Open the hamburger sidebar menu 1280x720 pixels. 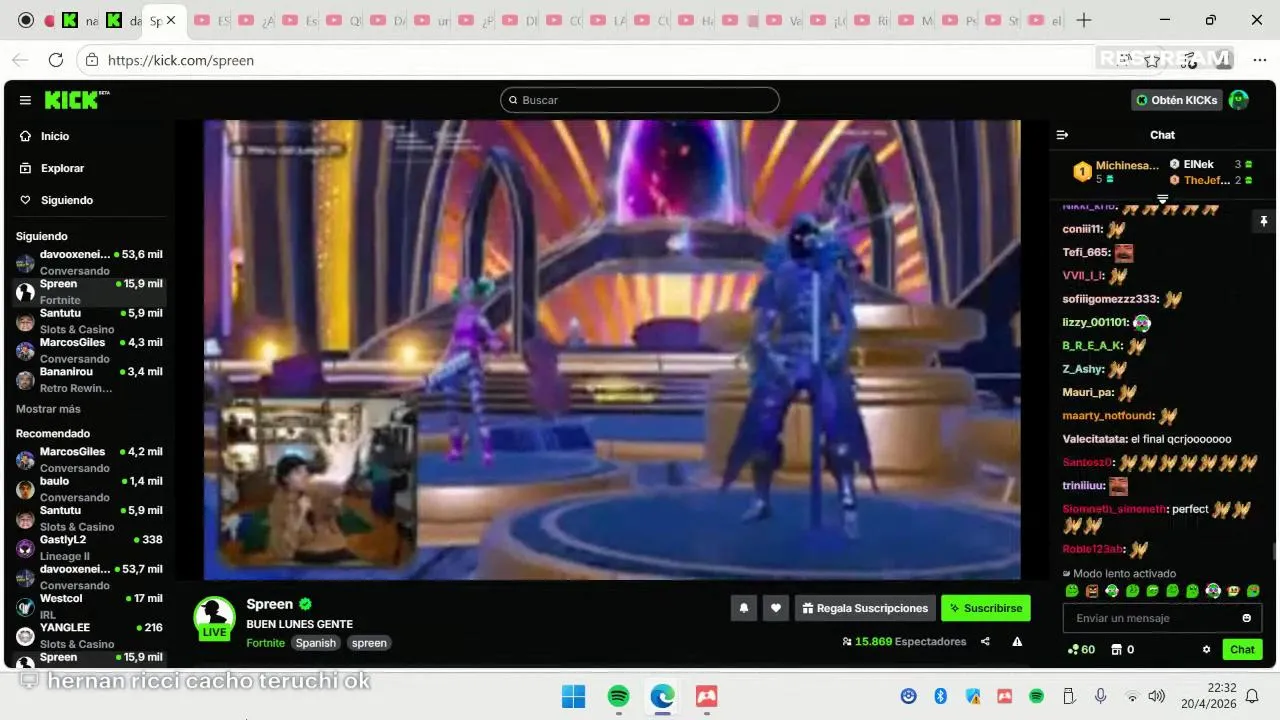pos(25,100)
